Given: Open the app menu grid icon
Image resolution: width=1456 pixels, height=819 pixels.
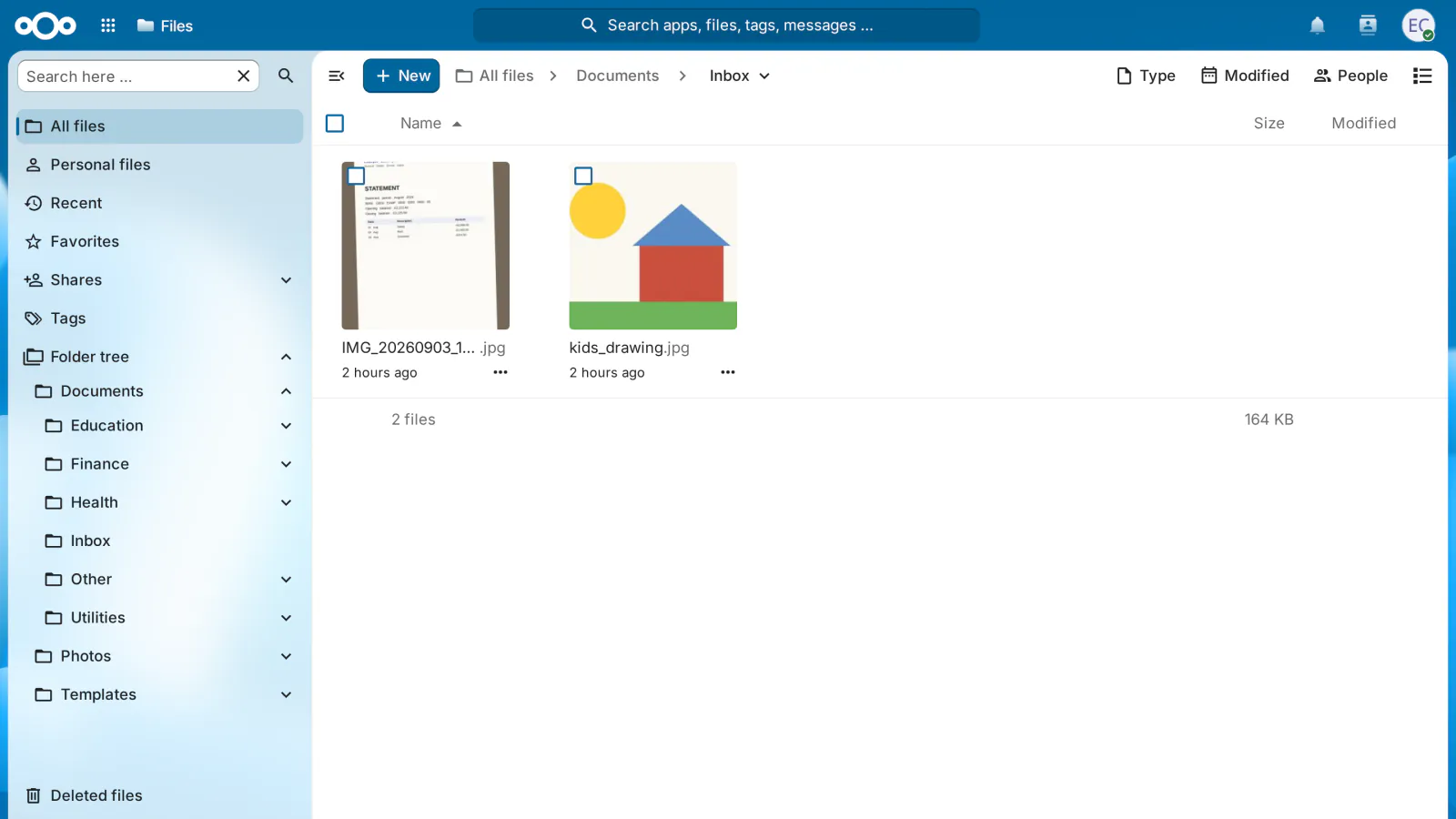Looking at the screenshot, I should 108,25.
